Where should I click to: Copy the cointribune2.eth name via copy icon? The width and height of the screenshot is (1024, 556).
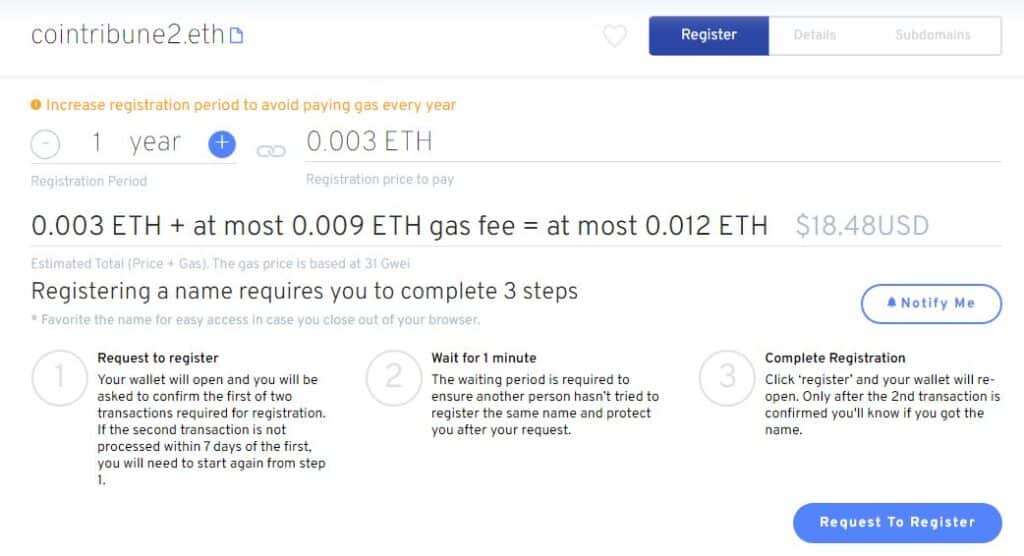[x=236, y=35]
